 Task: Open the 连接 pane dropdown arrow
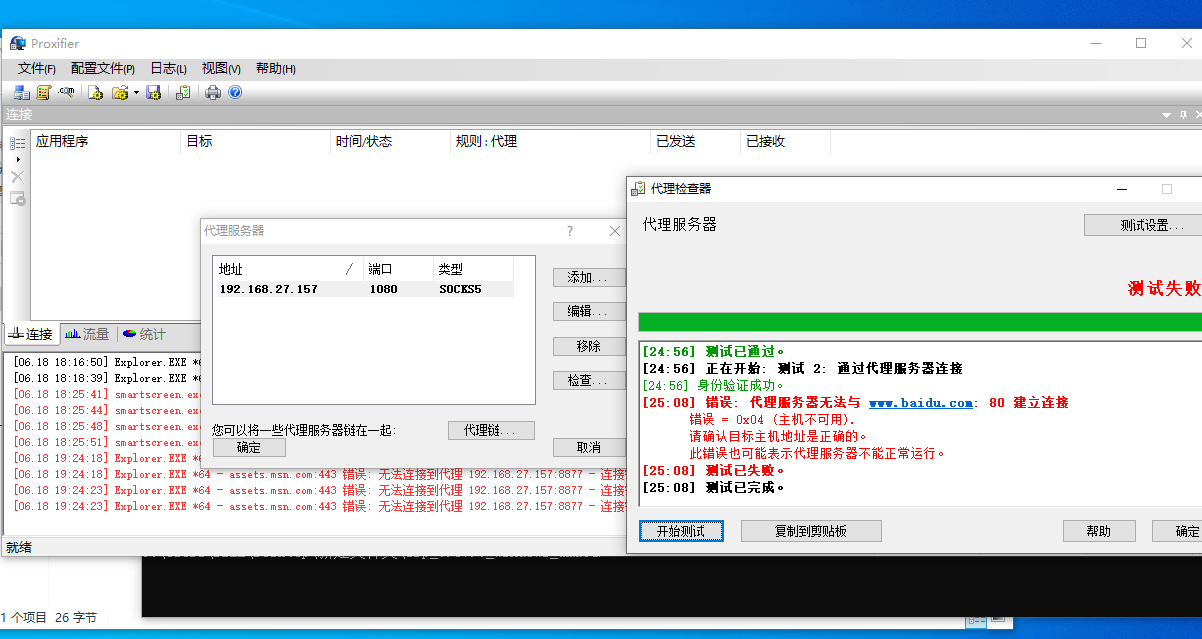[1166, 115]
